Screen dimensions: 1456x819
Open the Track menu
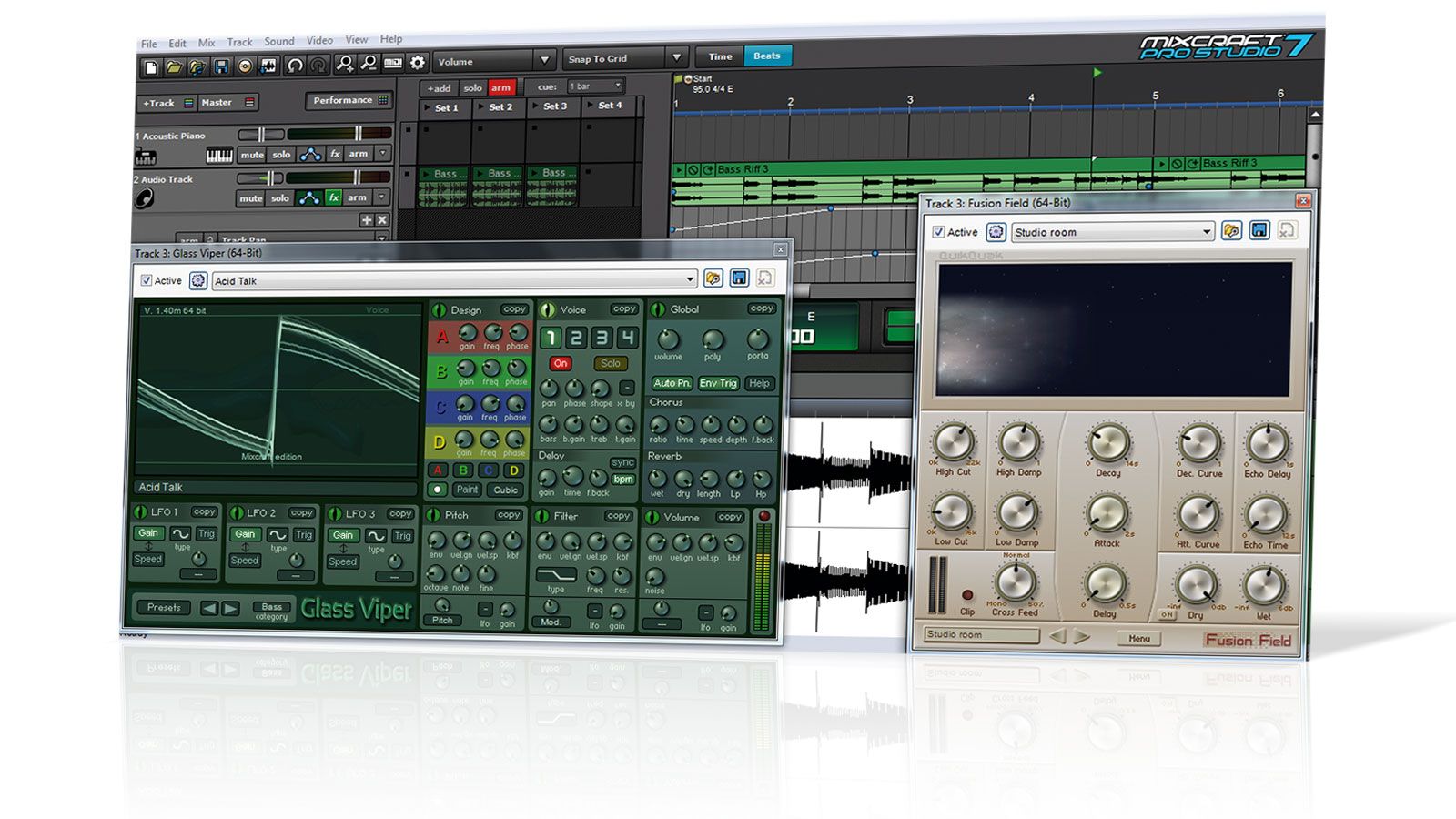click(239, 42)
